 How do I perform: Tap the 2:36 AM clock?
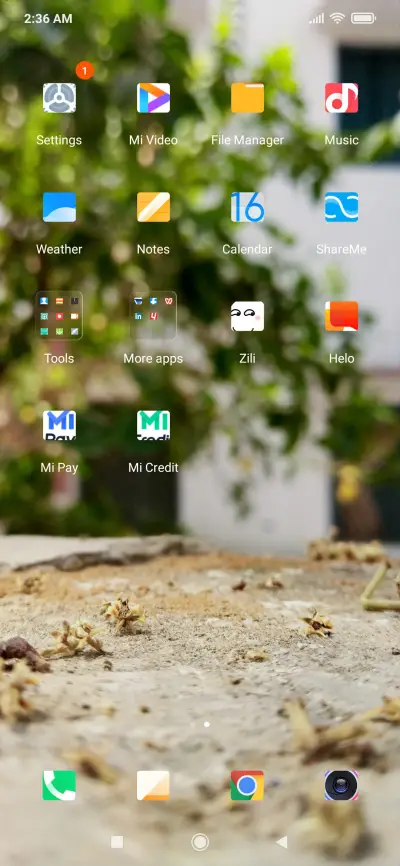[48, 19]
